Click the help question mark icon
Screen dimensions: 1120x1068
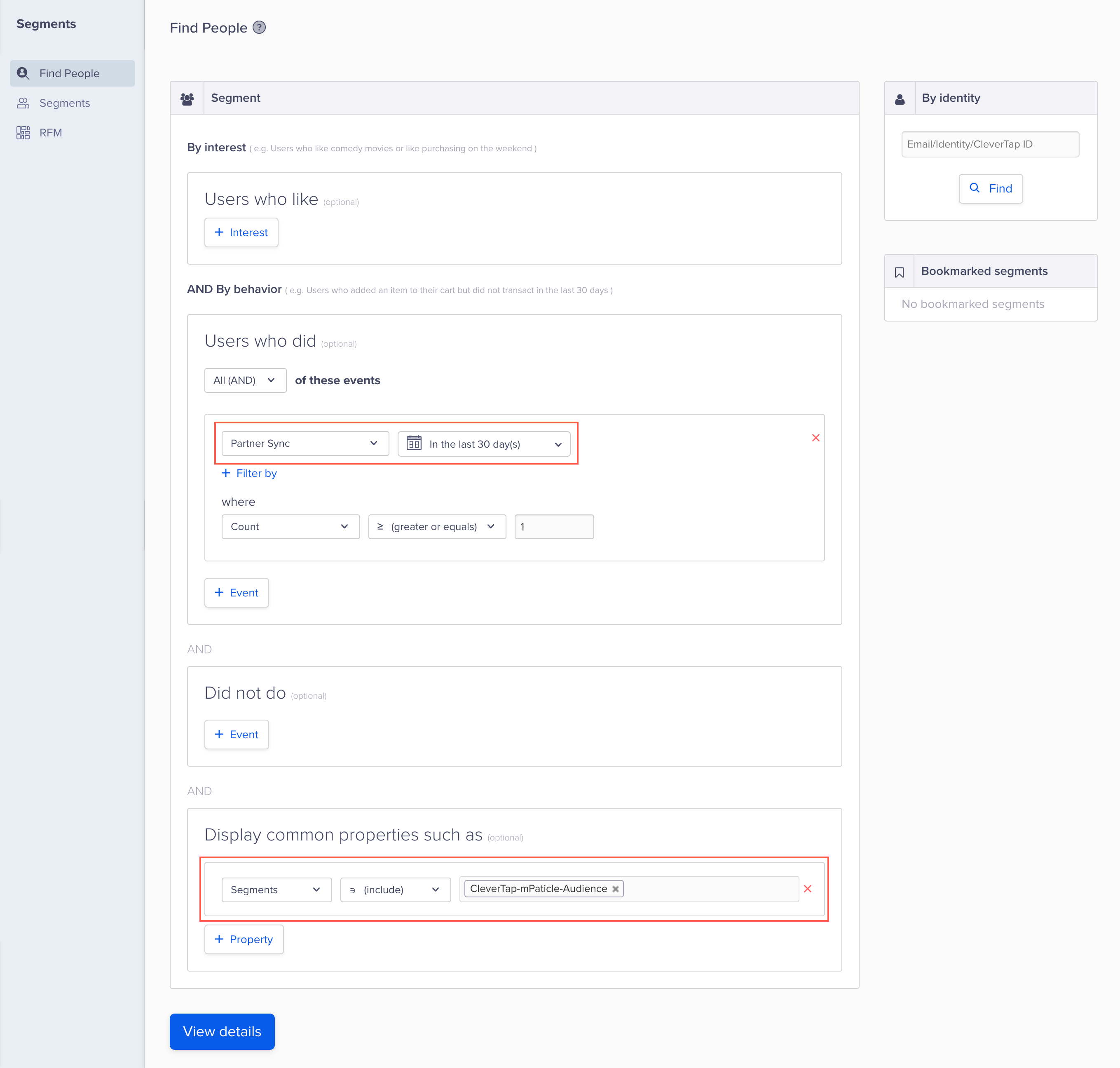coord(259,27)
